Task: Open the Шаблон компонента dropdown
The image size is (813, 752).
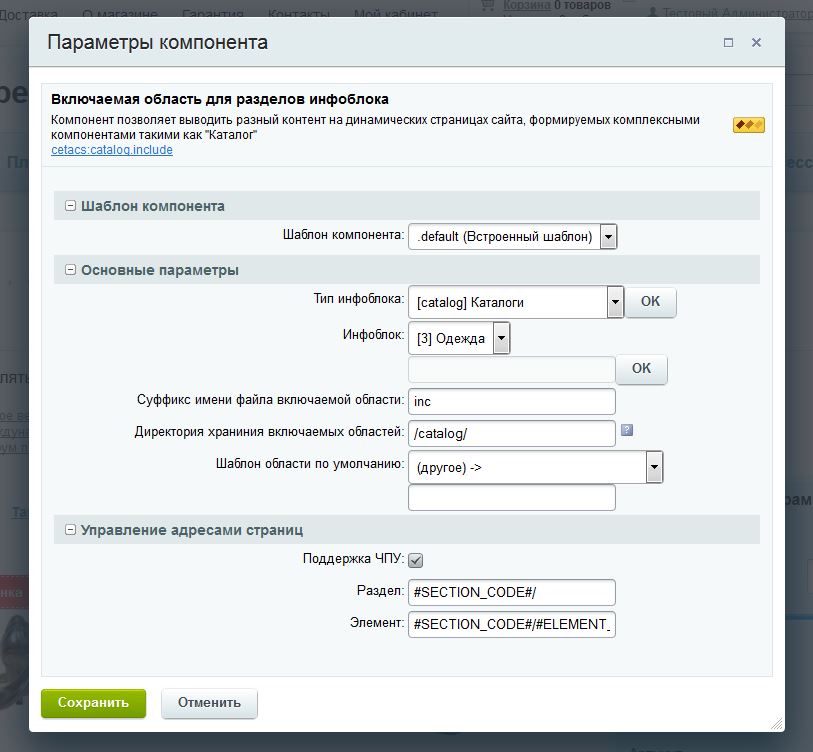Action: pyautogui.click(x=608, y=236)
